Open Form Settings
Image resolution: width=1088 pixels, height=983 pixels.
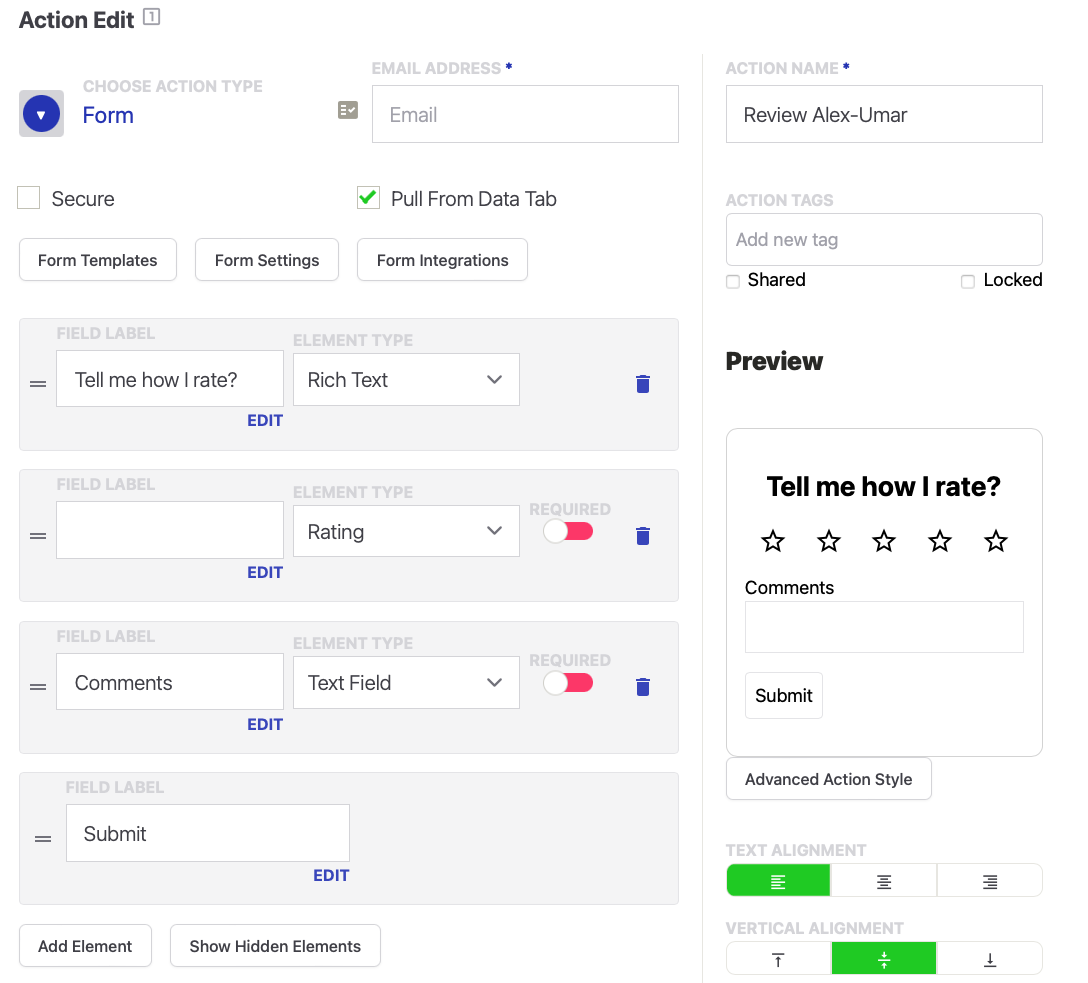(x=267, y=260)
